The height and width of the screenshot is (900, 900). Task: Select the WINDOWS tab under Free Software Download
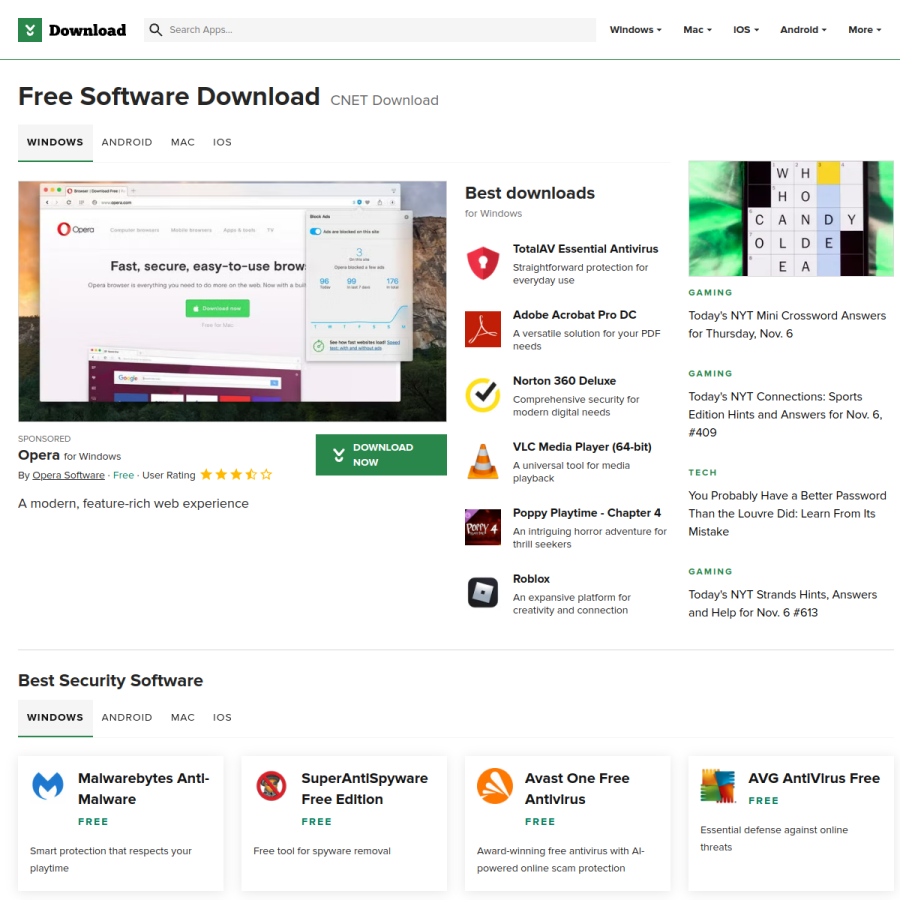[x=55, y=142]
